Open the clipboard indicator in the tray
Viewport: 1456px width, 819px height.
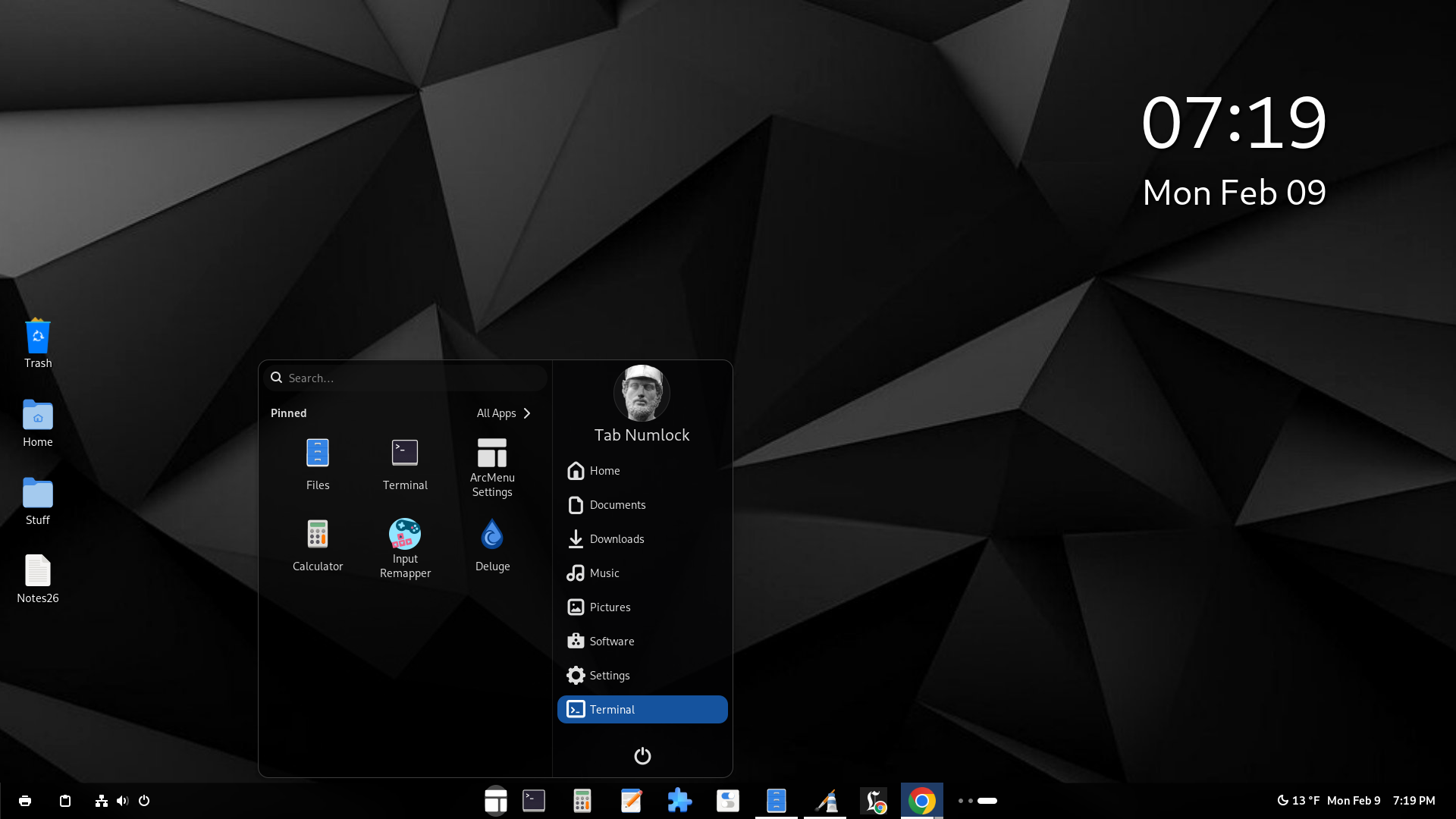[65, 801]
